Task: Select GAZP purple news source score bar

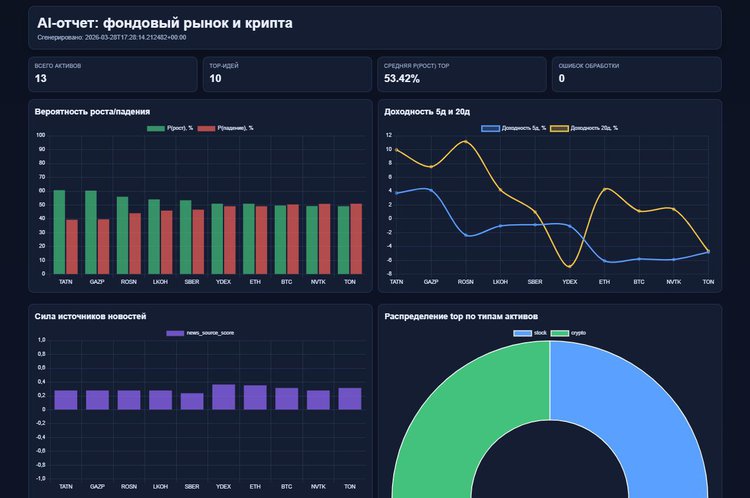Action: [x=97, y=400]
